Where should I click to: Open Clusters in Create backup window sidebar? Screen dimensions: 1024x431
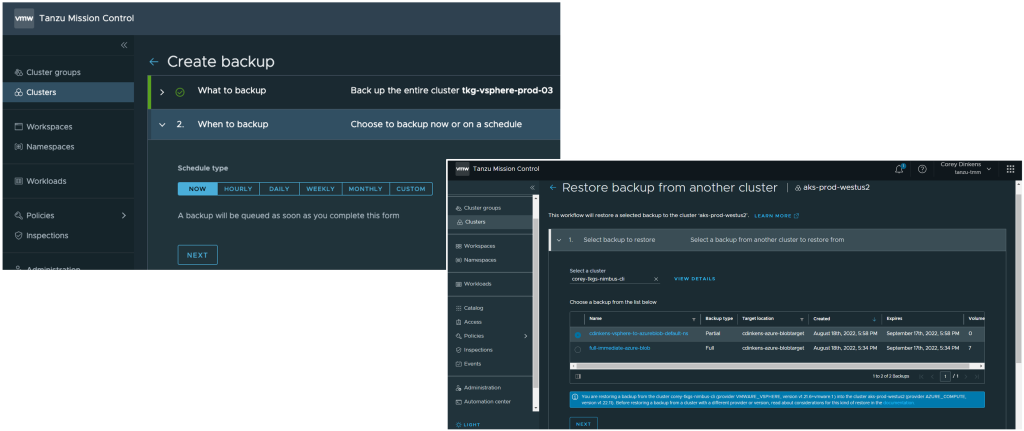pos(68,93)
